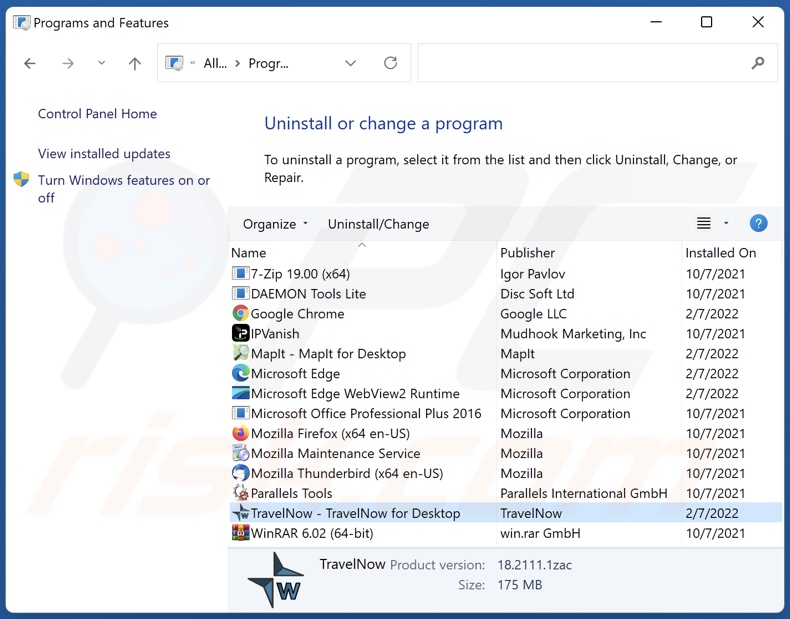Select the Mozilla Thunderbird icon
Image resolution: width=790 pixels, height=619 pixels.
point(240,473)
